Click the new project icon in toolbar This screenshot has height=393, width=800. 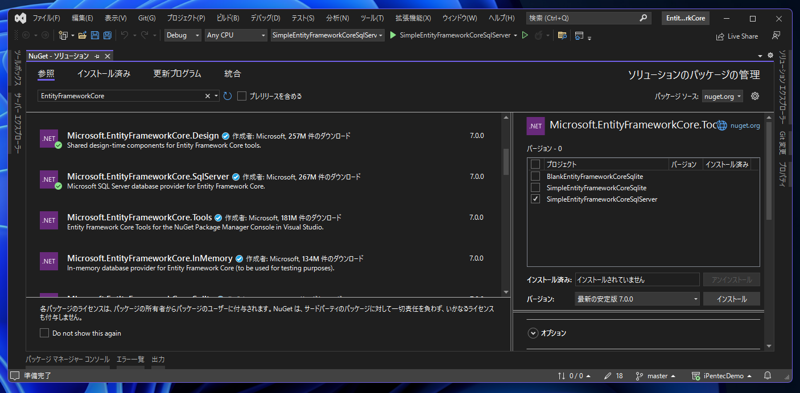pyautogui.click(x=63, y=36)
